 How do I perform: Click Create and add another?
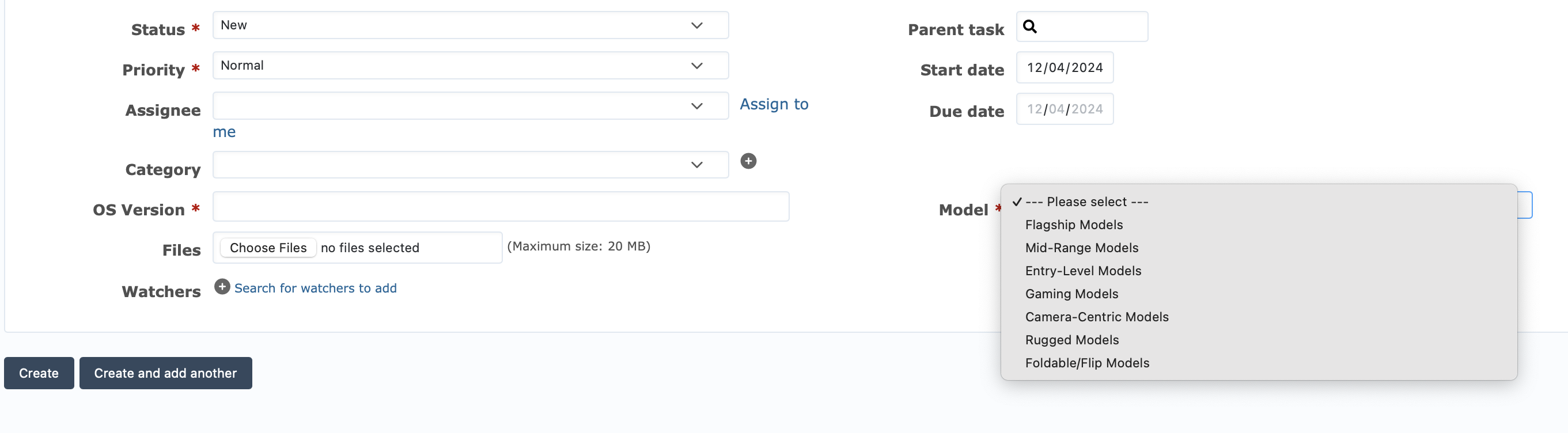[x=165, y=373]
